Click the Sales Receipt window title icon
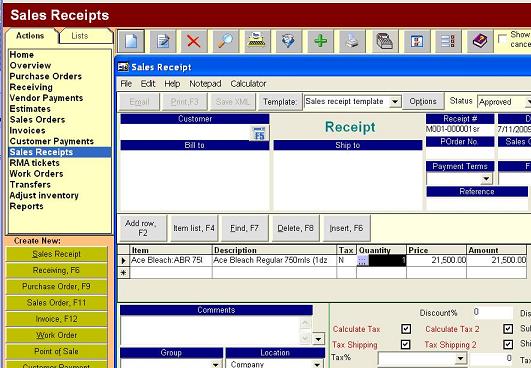531x368 pixels. [x=123, y=67]
